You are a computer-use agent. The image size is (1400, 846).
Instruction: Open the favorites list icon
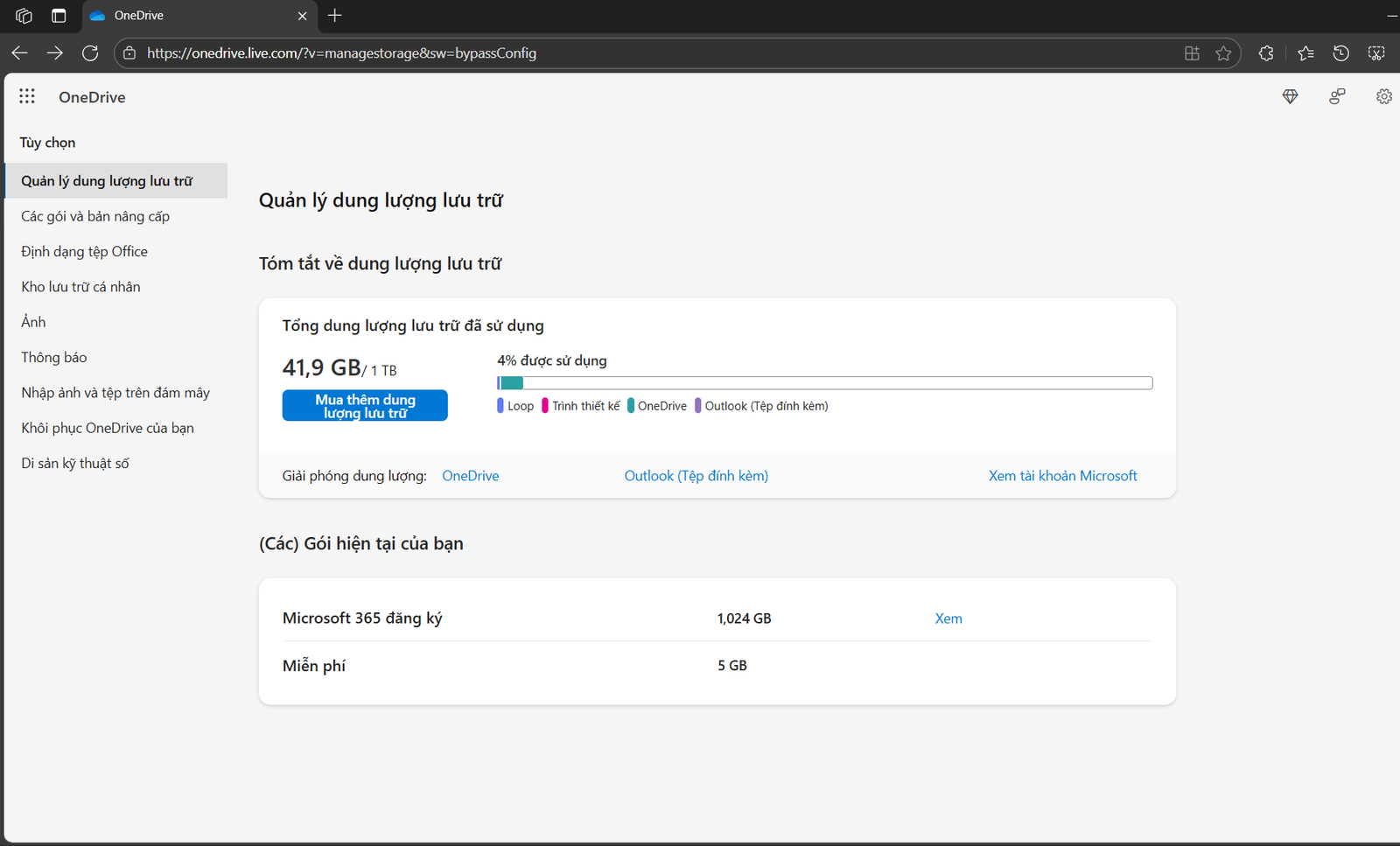click(x=1305, y=53)
